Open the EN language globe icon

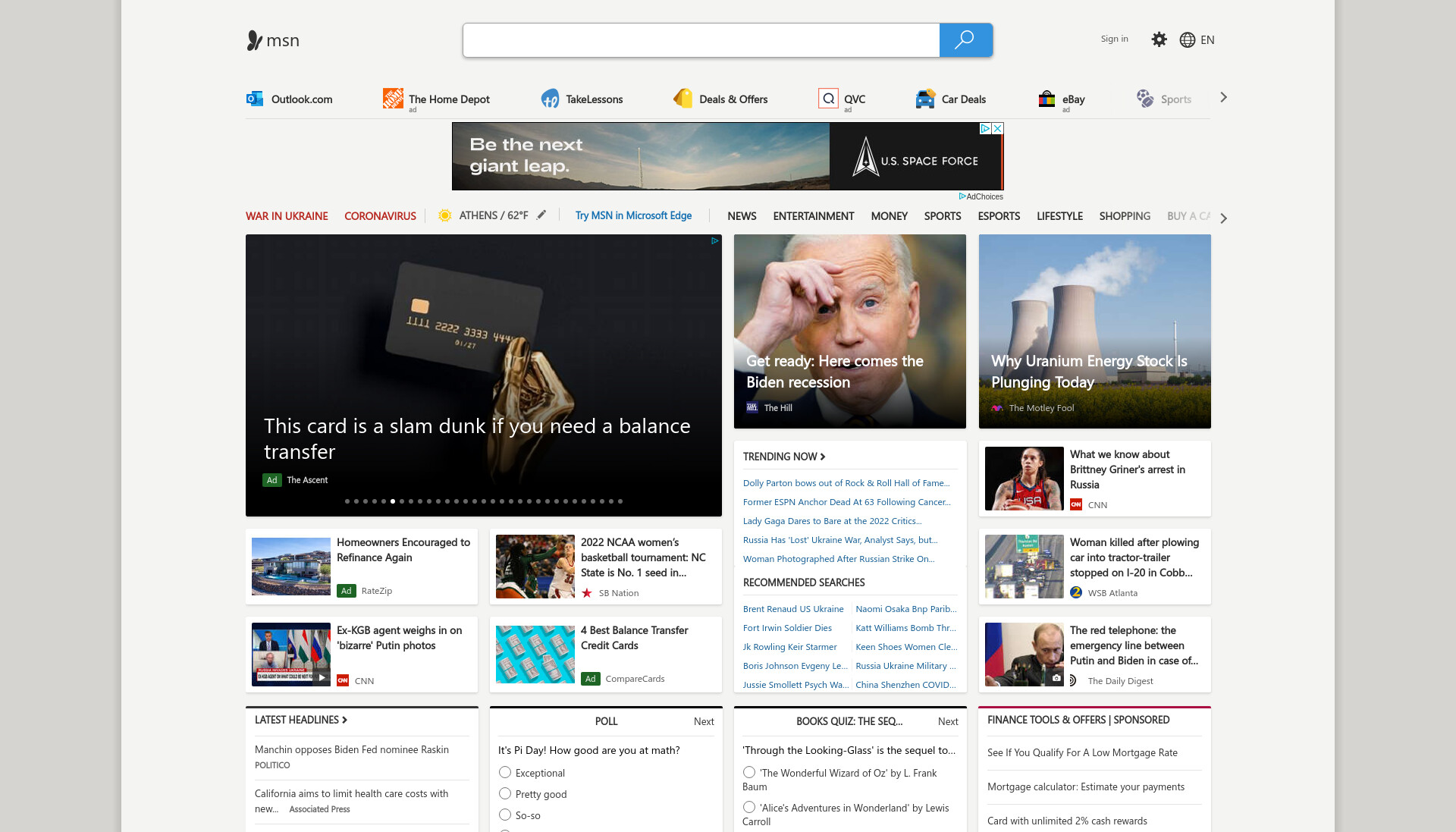point(1188,40)
